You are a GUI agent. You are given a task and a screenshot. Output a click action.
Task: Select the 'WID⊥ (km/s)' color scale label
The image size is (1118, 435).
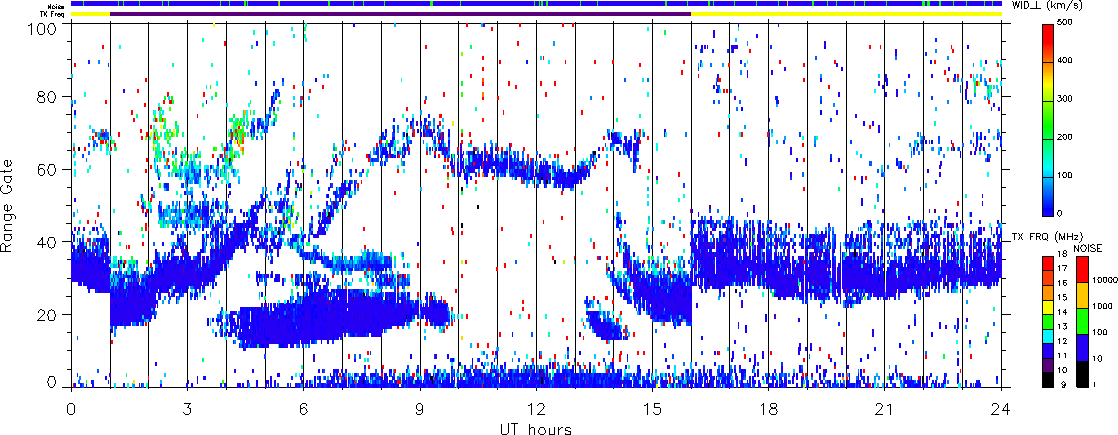click(x=1048, y=6)
